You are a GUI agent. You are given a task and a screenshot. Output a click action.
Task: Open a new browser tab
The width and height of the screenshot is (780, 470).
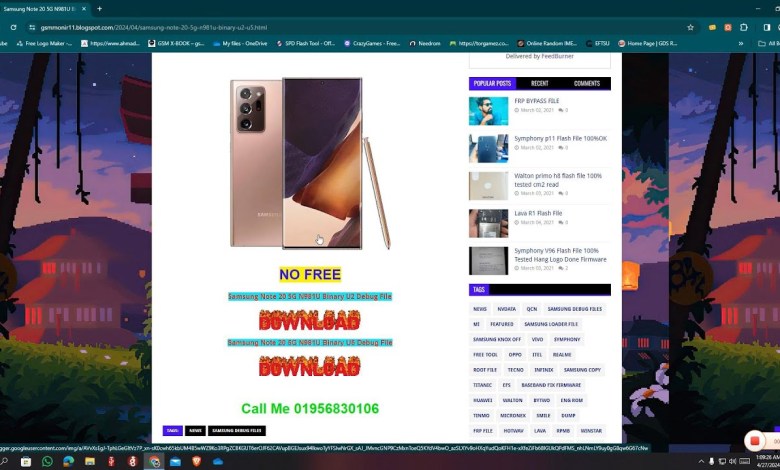pyautogui.click(x=99, y=8)
